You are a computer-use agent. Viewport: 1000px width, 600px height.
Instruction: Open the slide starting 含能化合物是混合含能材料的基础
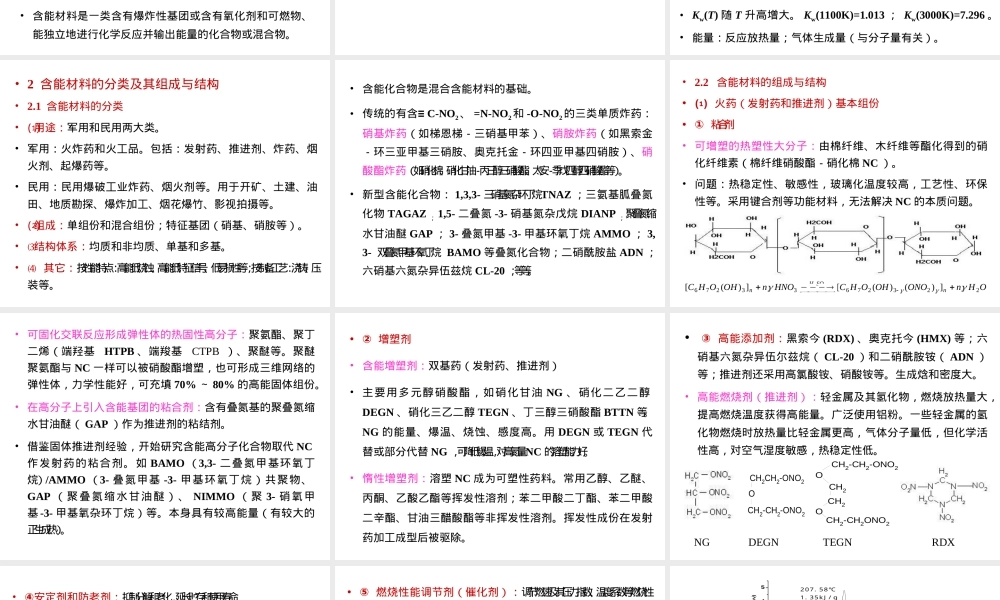(500, 184)
